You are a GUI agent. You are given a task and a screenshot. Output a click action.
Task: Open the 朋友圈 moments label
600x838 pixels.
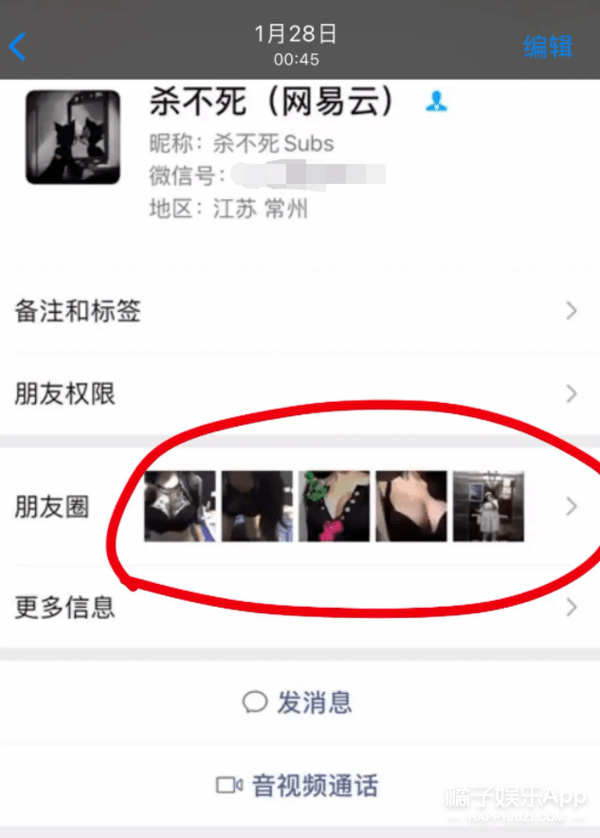tap(52, 507)
